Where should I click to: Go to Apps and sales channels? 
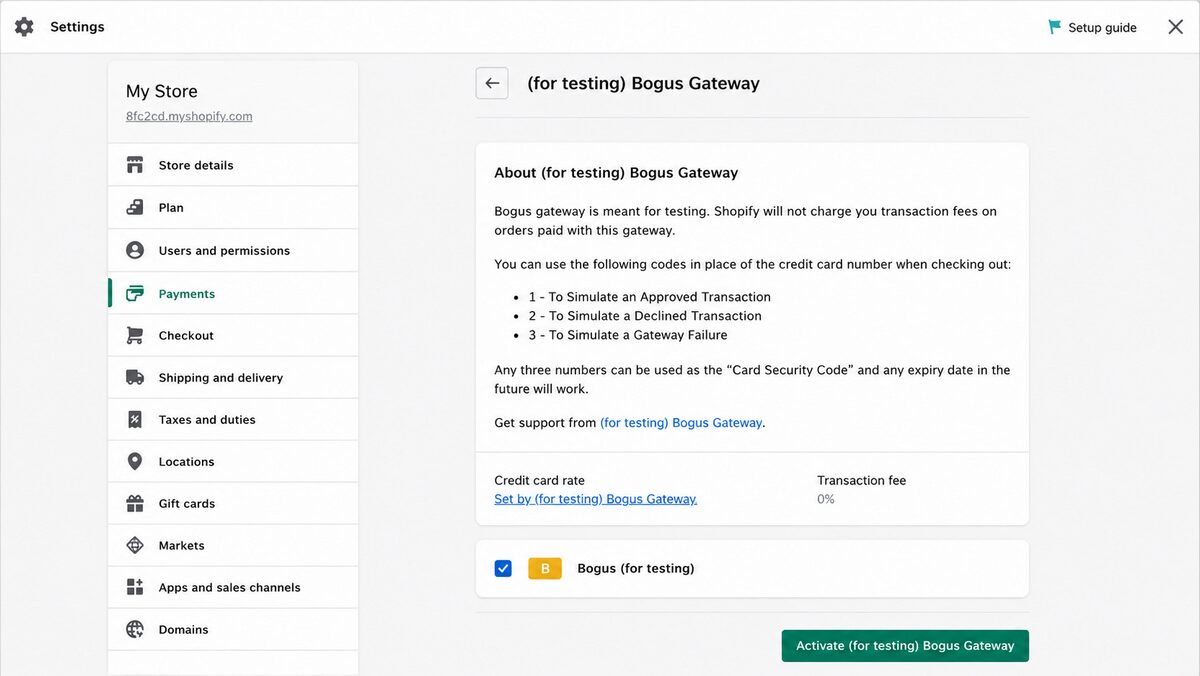(x=233, y=588)
